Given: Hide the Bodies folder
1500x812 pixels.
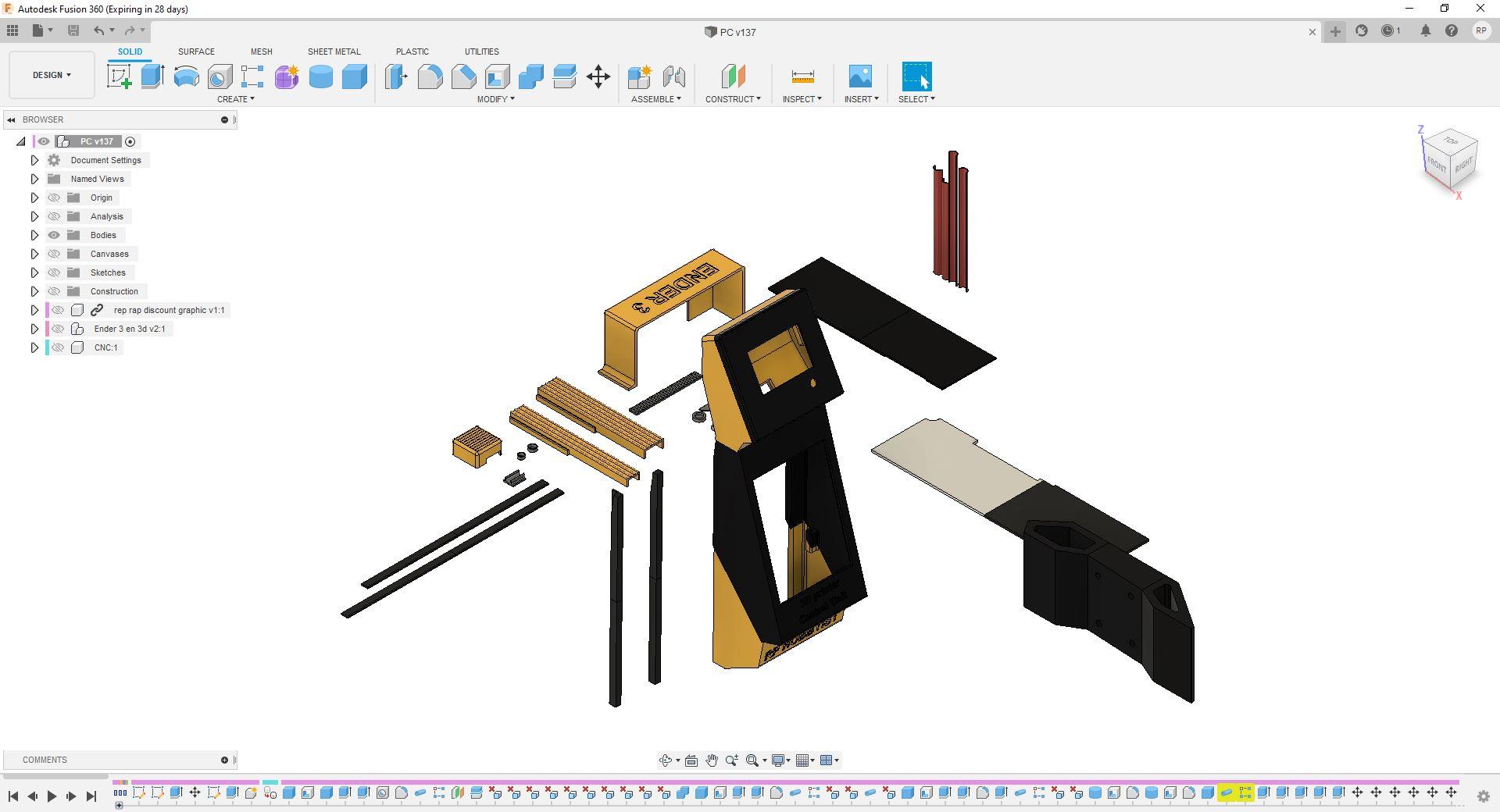Looking at the screenshot, I should [54, 235].
